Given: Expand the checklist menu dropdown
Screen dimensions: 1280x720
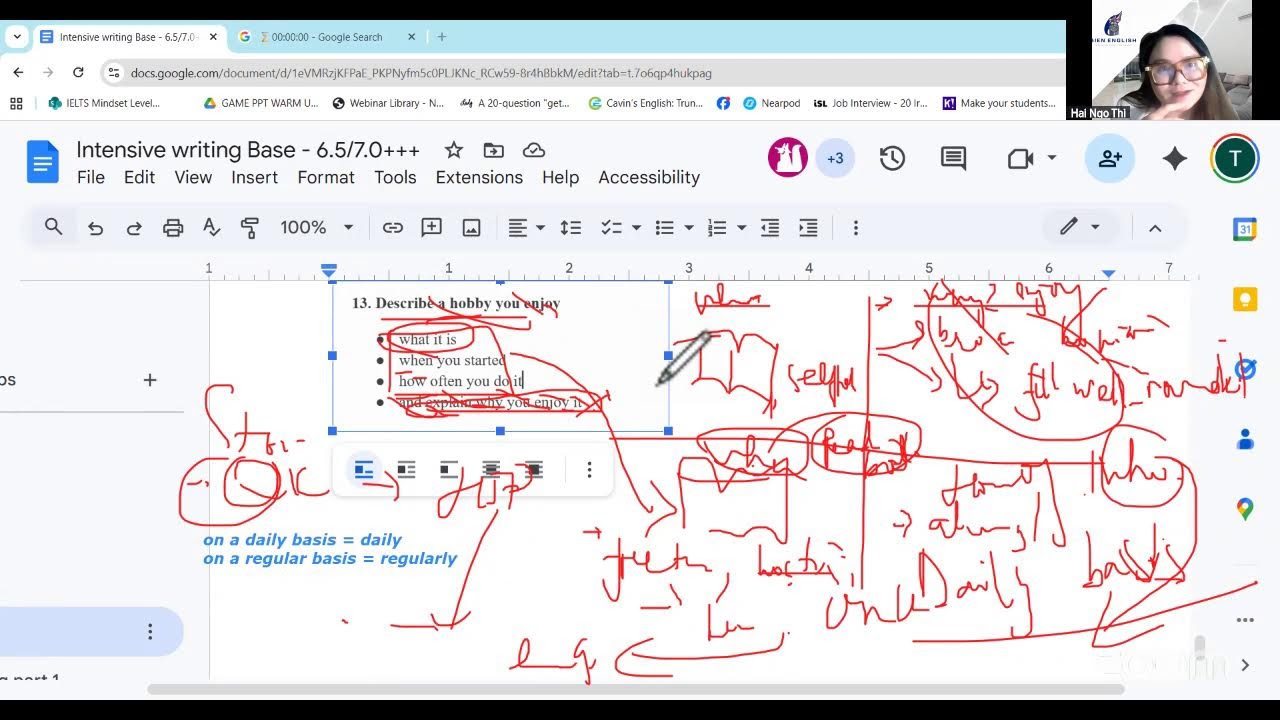Looking at the screenshot, I should [636, 228].
